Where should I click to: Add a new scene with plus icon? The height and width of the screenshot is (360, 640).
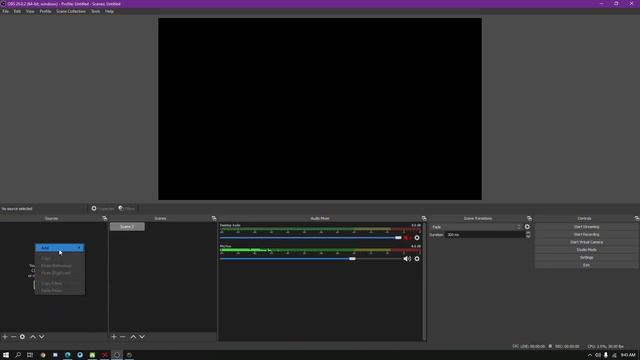click(114, 337)
